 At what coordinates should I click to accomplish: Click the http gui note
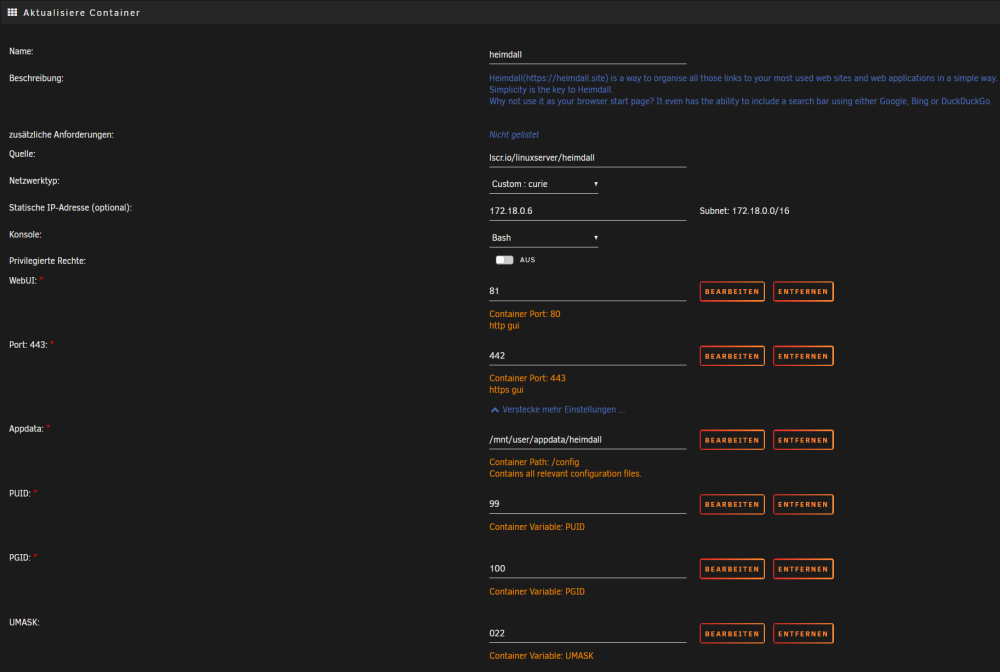[x=504, y=325]
